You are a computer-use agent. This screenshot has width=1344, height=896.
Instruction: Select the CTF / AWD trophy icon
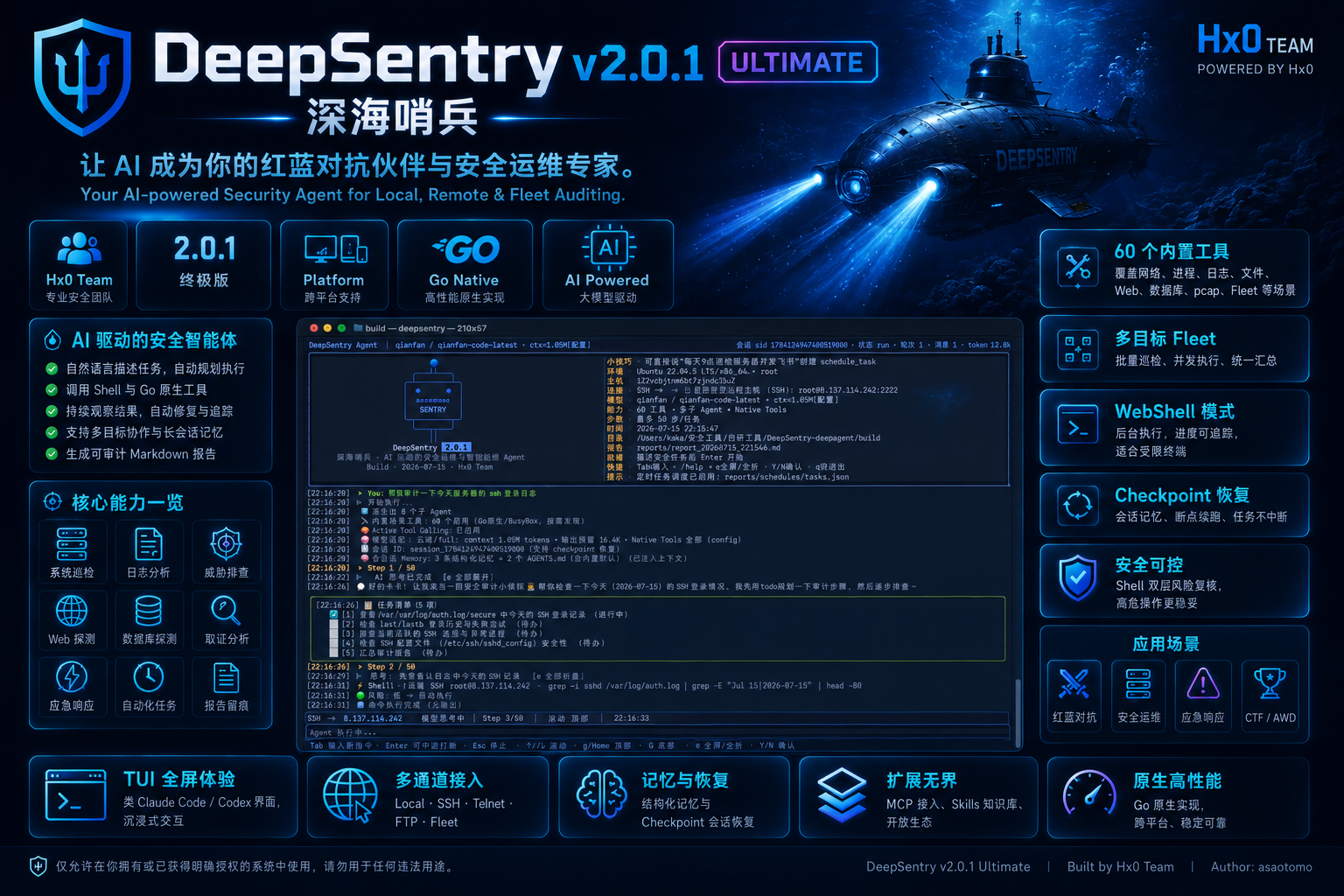[1270, 683]
